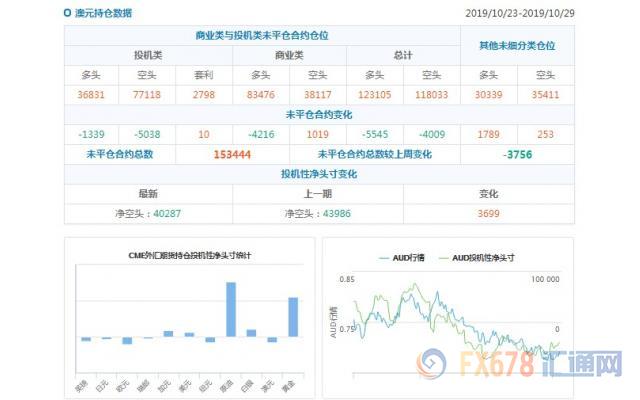This screenshot has height=400, width=640.
Task: Click the 商业类与投机类未平仓合约仓位 header
Action: [262, 36]
